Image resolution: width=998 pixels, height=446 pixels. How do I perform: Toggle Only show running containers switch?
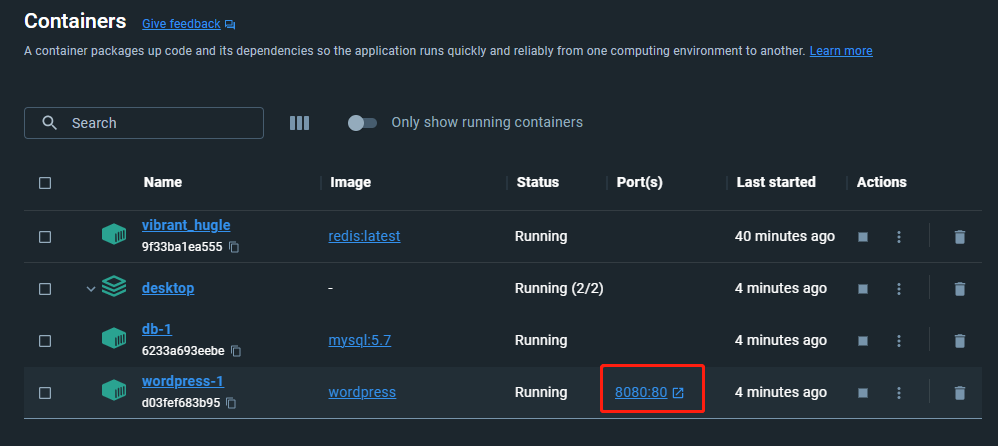[x=362, y=123]
